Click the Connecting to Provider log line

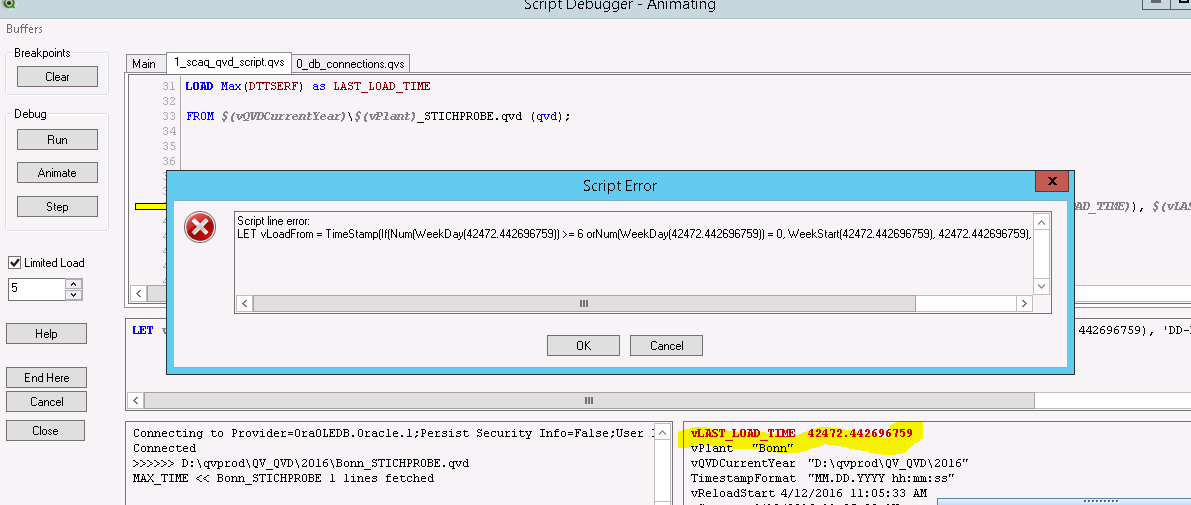[393, 434]
